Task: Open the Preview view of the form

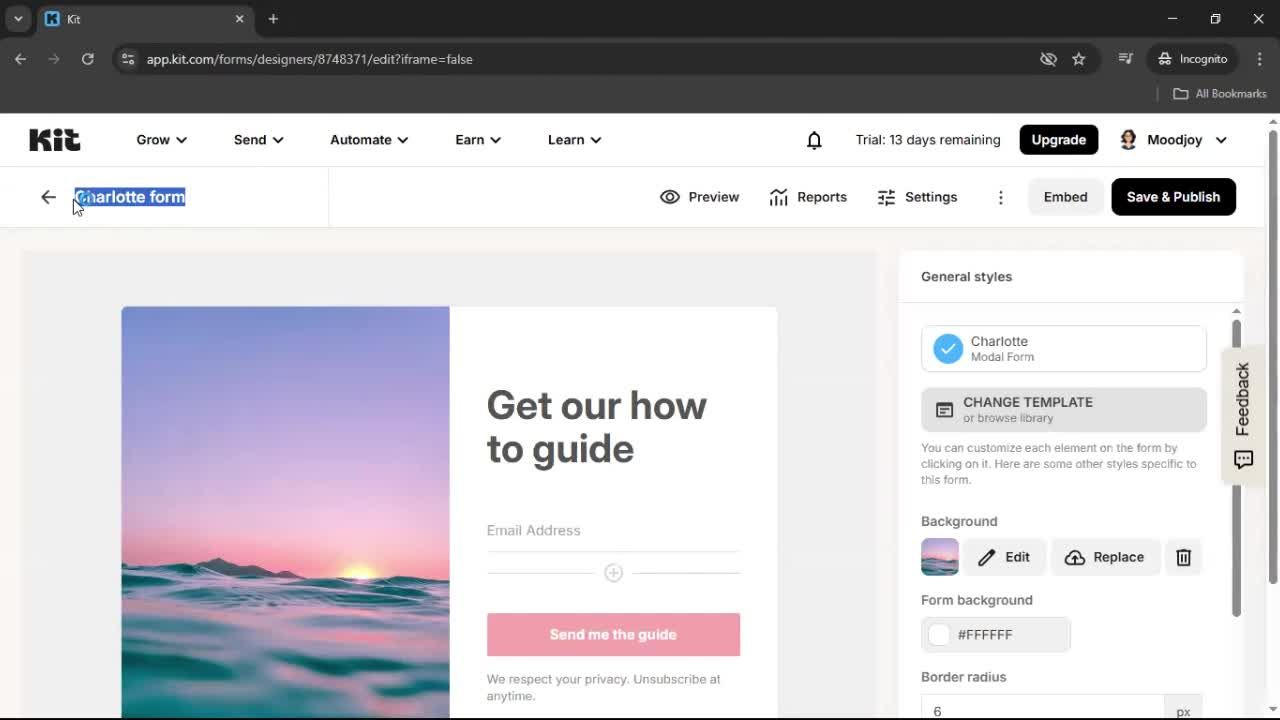Action: coord(699,197)
